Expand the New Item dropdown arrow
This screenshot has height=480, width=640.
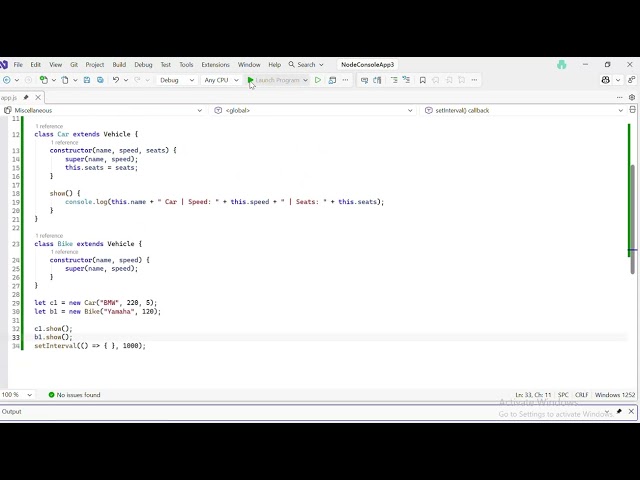coord(53,80)
